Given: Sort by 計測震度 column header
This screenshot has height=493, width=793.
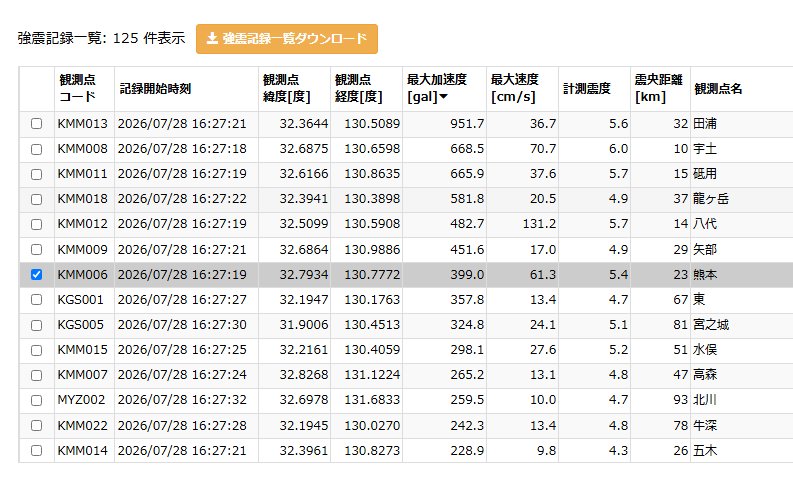Looking at the screenshot, I should 594,88.
